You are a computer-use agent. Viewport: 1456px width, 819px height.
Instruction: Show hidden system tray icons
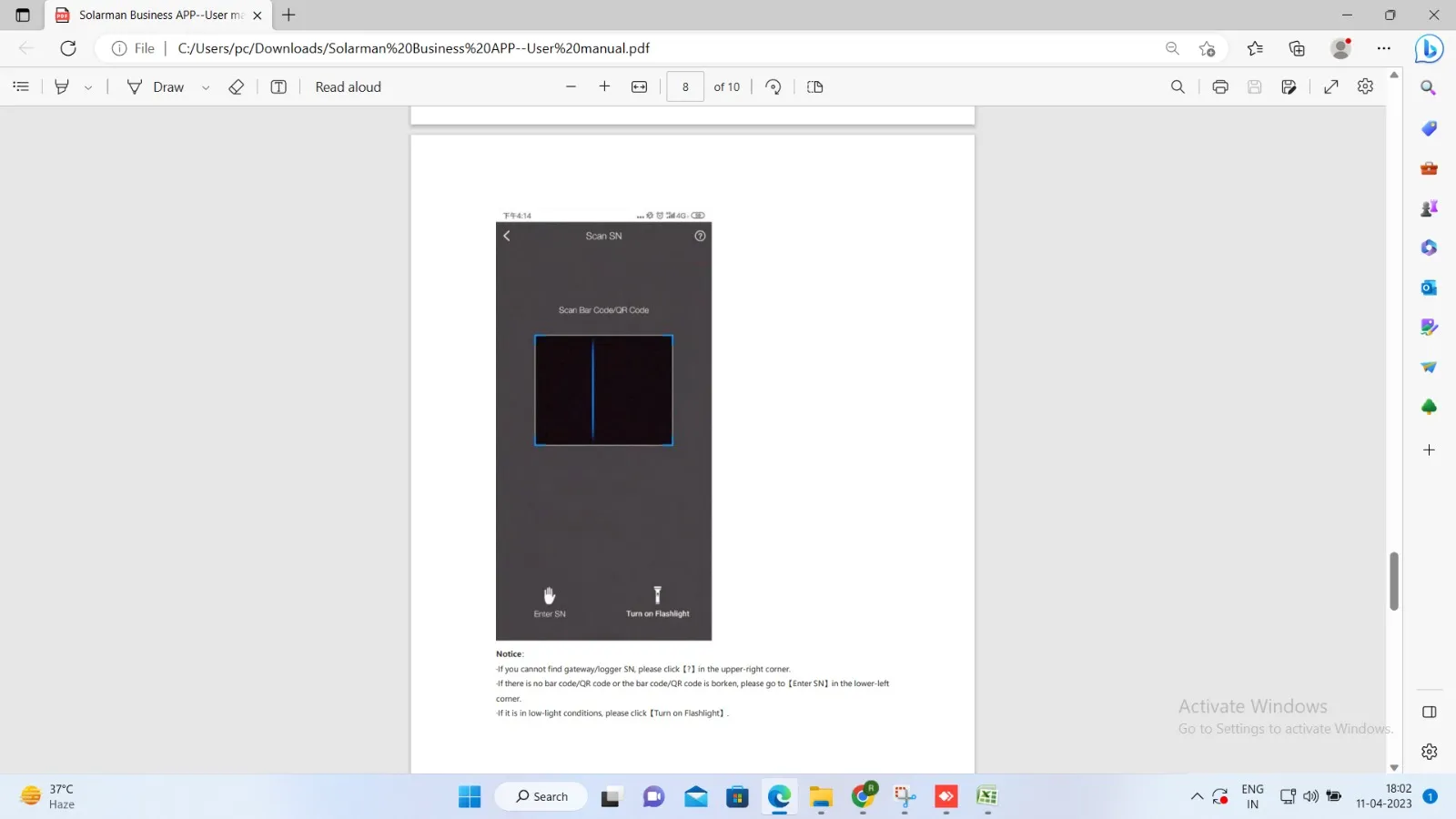pyautogui.click(x=1197, y=796)
